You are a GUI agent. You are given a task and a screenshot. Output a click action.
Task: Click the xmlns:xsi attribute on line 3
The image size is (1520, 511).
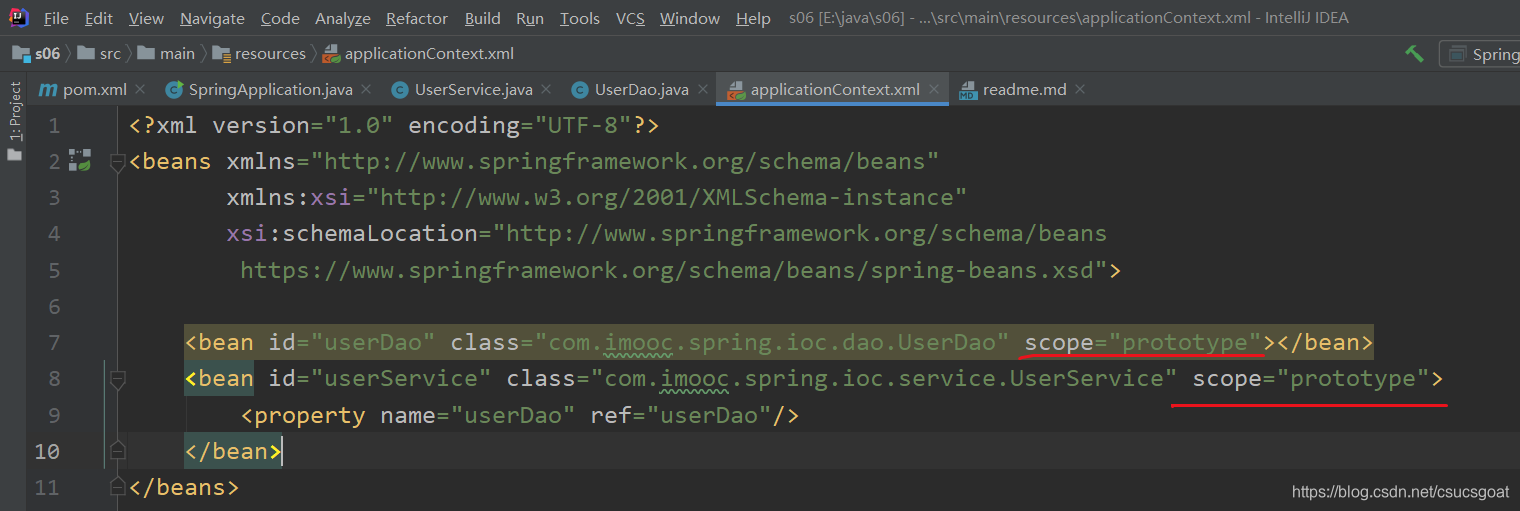click(597, 198)
